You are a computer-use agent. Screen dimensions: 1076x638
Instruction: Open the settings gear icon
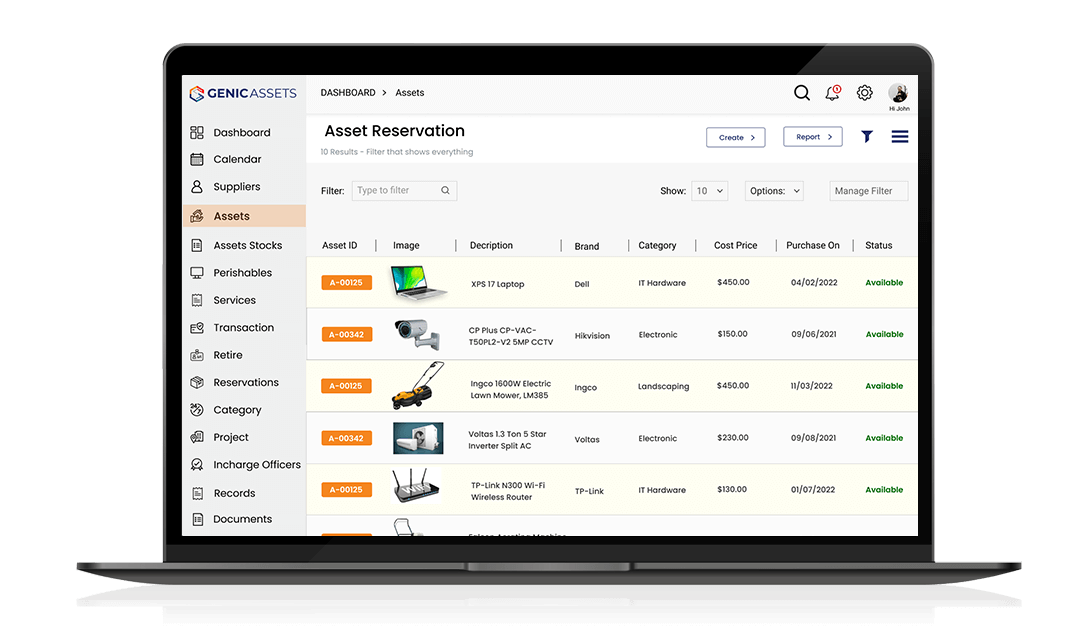pos(865,93)
